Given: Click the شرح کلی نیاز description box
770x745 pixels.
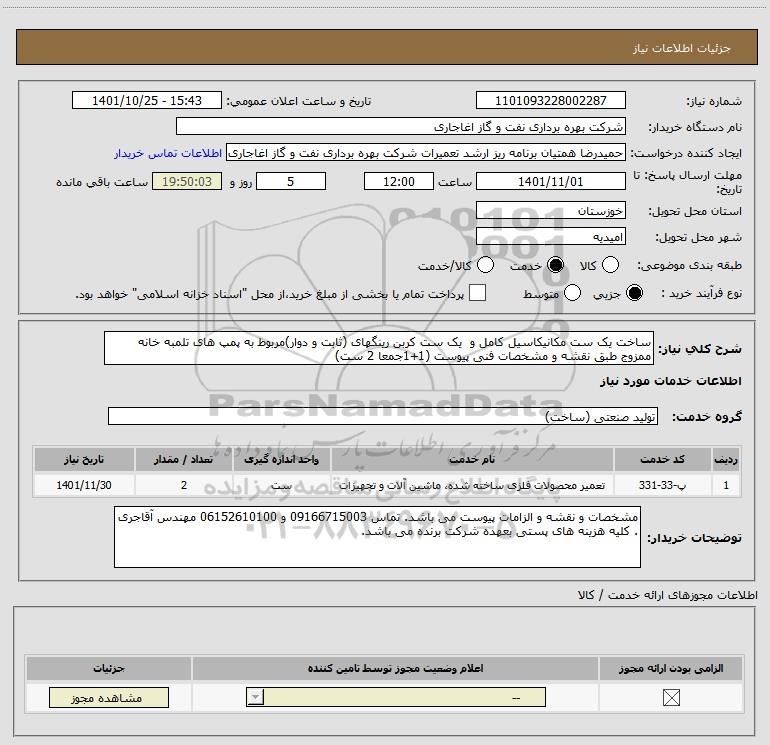Looking at the screenshot, I should click(x=379, y=348).
